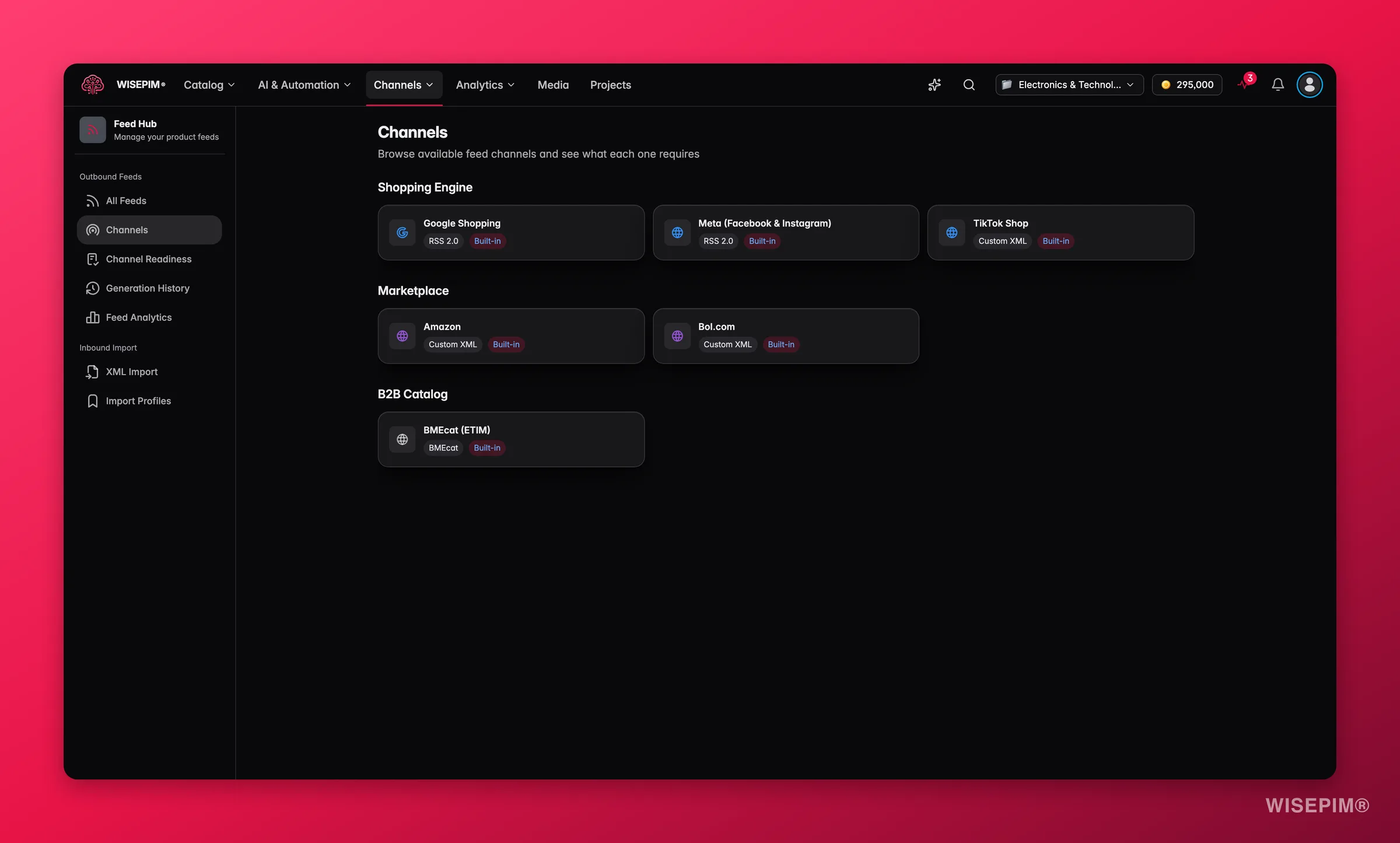Click the B2B Catalog section heading
Screen dimensions: 1400x843
412,394
